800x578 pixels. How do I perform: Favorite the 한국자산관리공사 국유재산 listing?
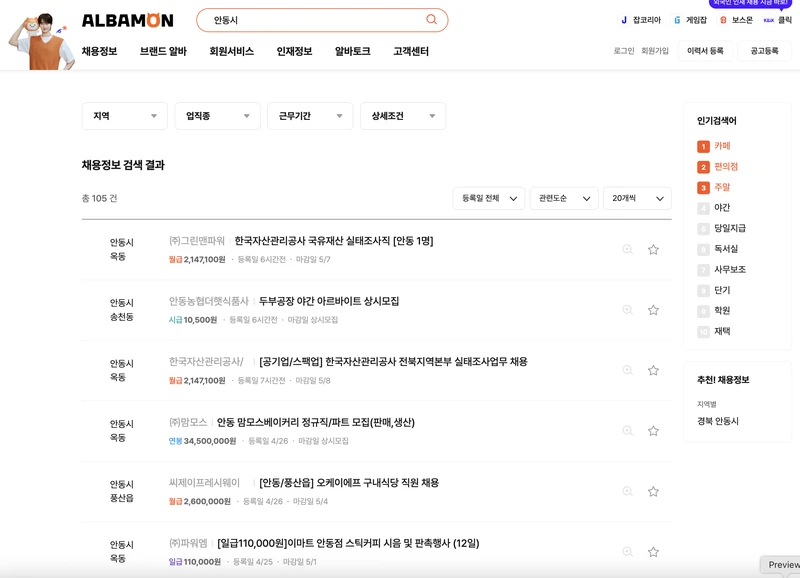(655, 249)
